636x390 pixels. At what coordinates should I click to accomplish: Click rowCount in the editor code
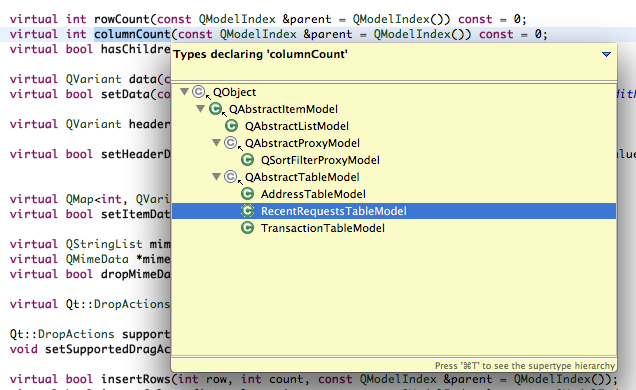coord(122,19)
